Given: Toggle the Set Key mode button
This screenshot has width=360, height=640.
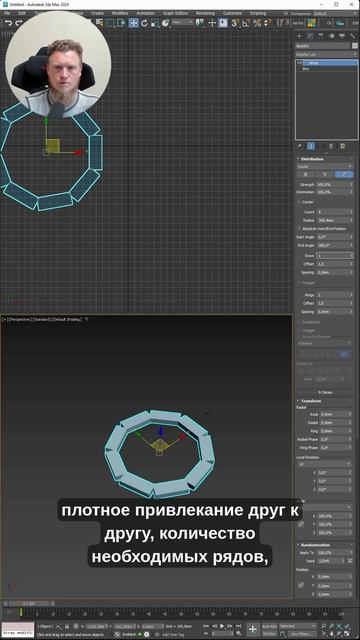Looking at the screenshot, I should (269, 634).
